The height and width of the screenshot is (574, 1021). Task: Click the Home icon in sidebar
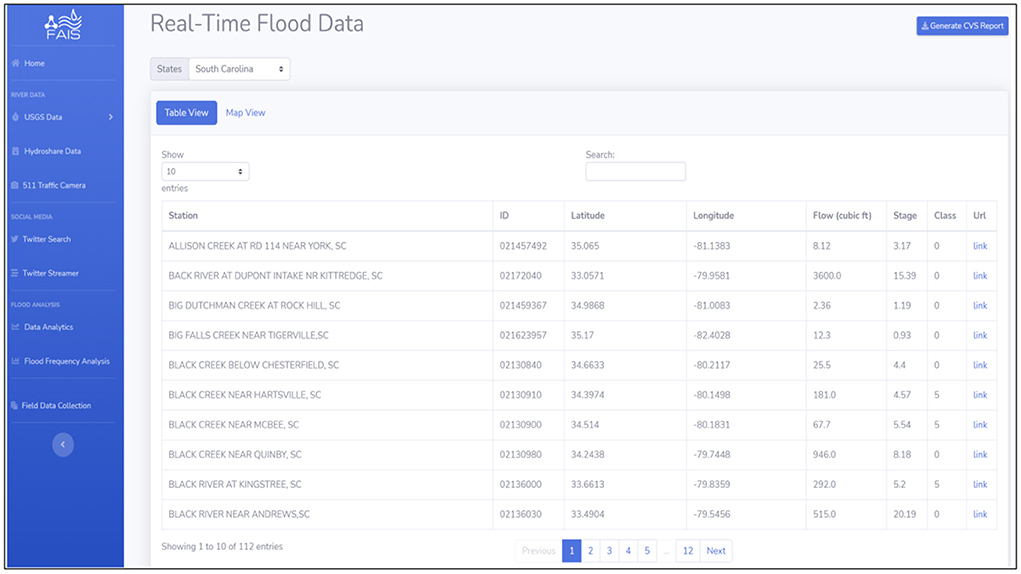pyautogui.click(x=16, y=63)
